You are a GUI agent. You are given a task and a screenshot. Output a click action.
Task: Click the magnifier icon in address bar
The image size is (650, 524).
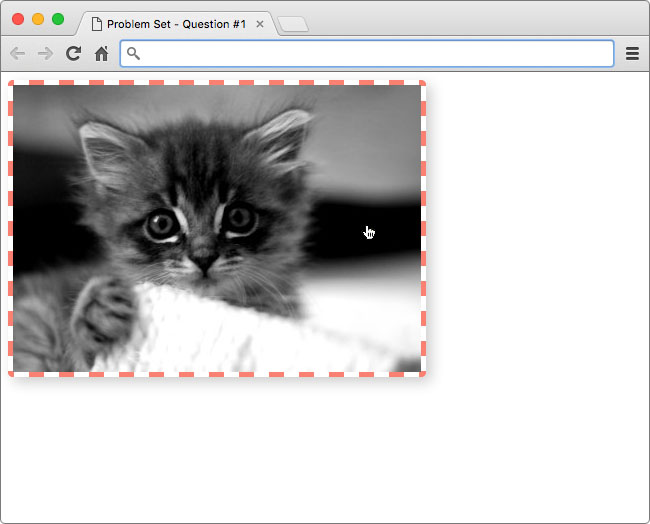(134, 54)
